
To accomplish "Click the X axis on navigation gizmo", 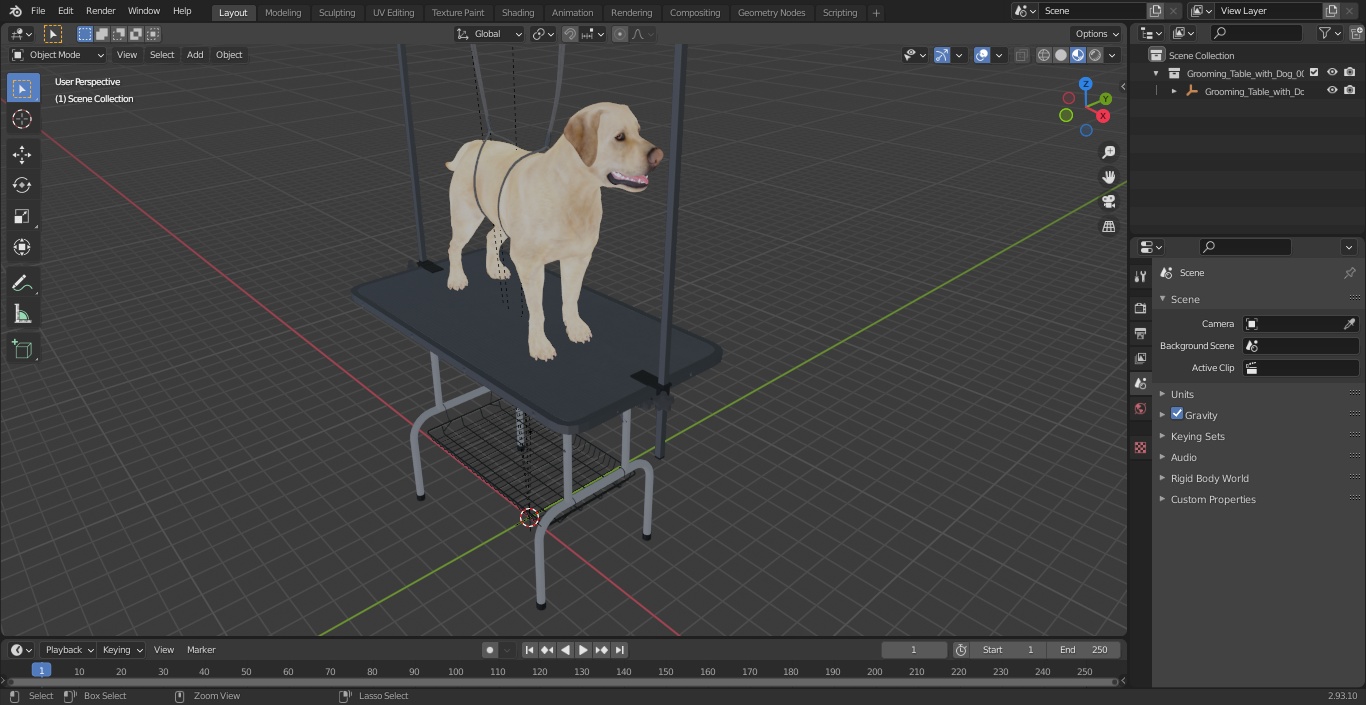I will coord(1103,116).
